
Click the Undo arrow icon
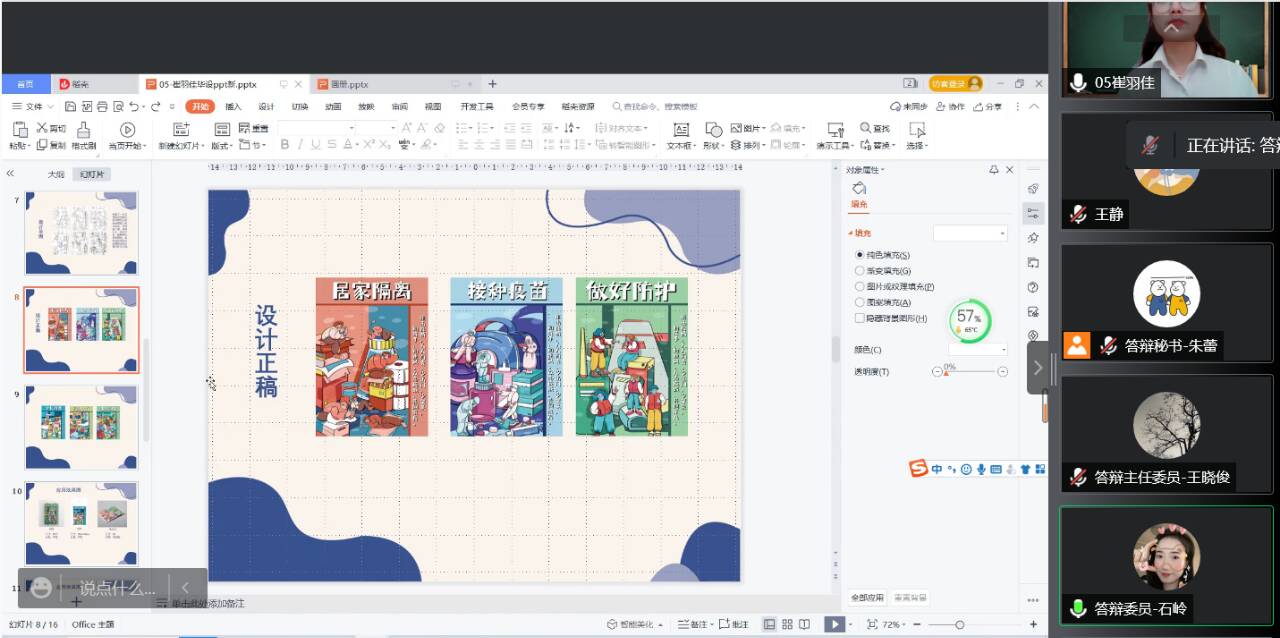pyautogui.click(x=134, y=107)
